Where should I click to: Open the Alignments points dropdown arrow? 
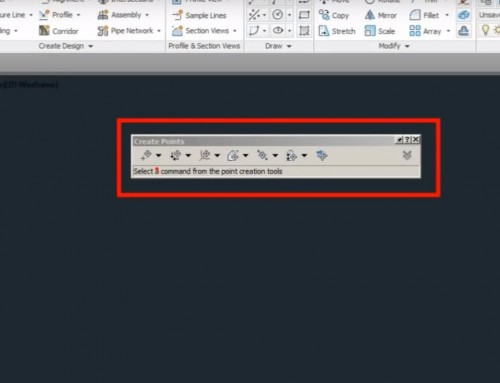point(217,155)
